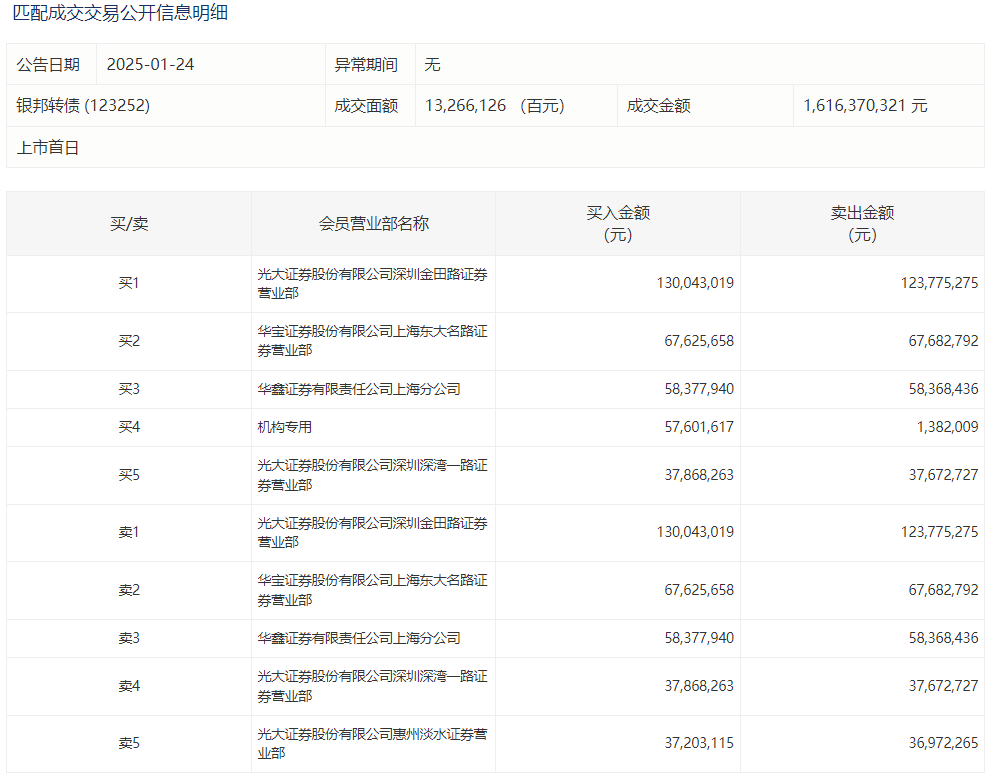Viewport: 991px width, 778px height.
Task: Sort by 卖出金额 (元) column header
Action: 862,224
